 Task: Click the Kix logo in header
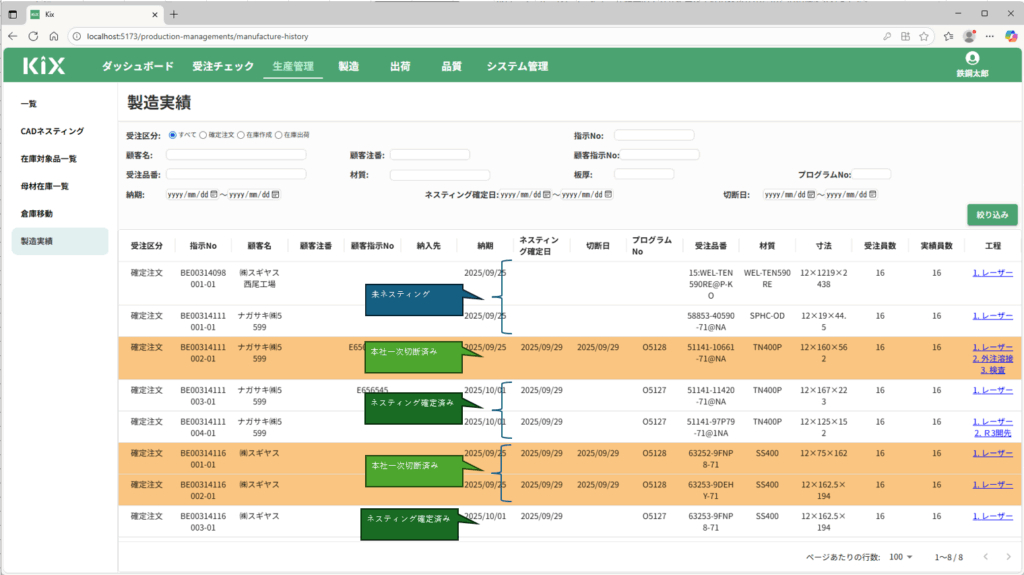[x=46, y=66]
